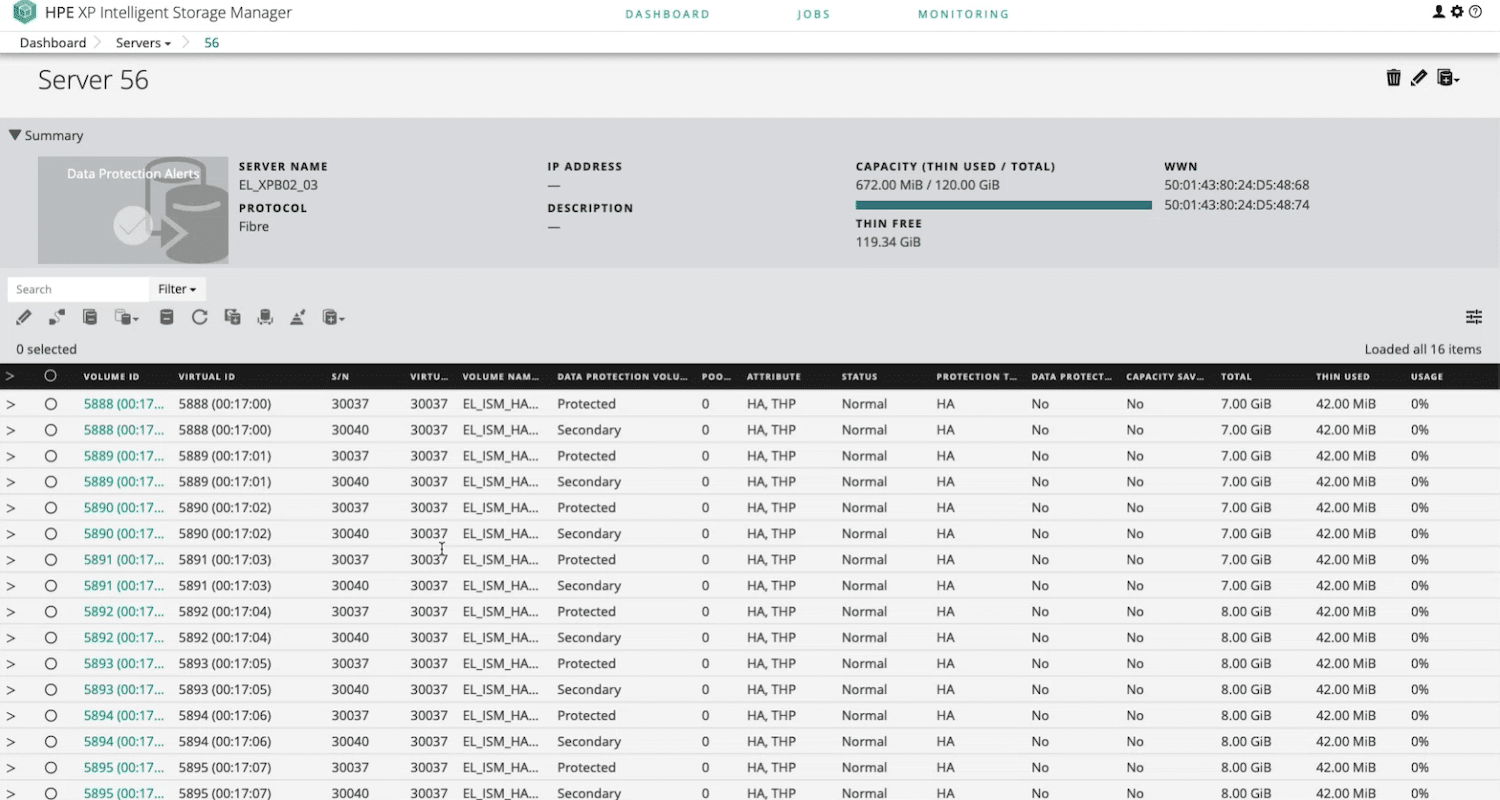Open table column settings sliders icon
The image size is (1500, 800).
1474,317
